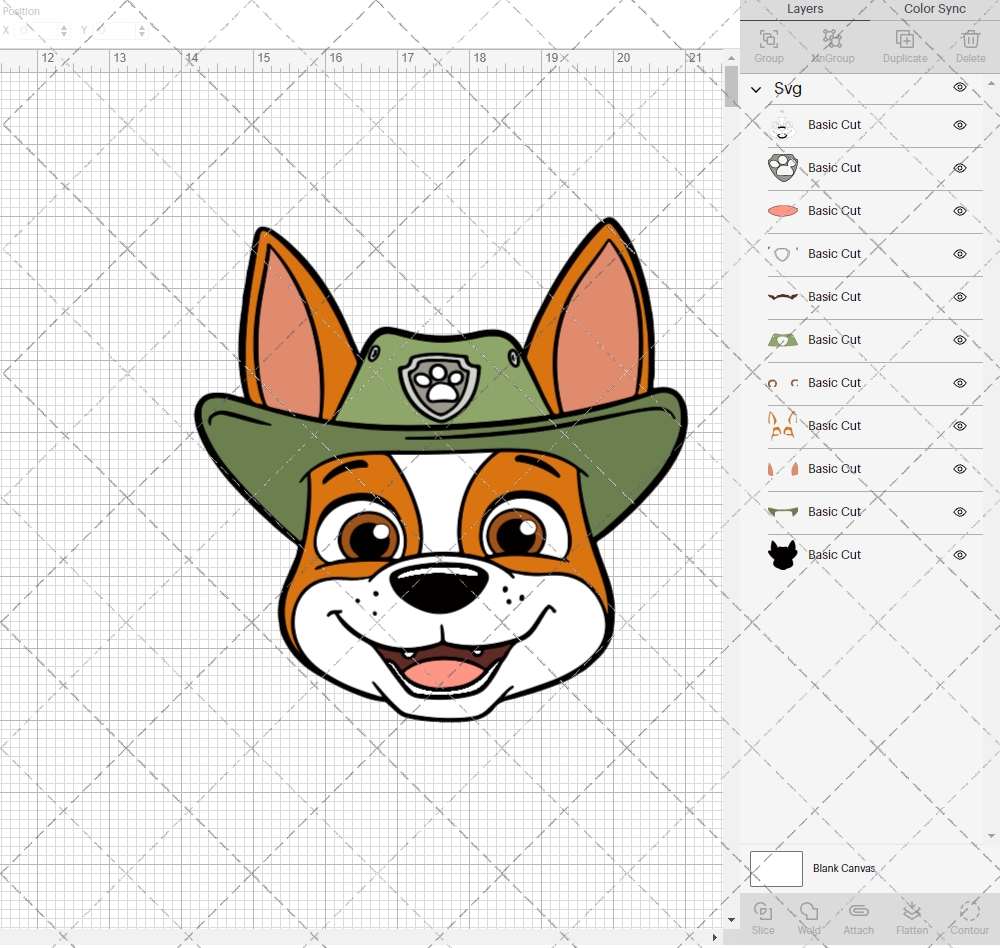Toggle visibility of the whole Svg group
Image resolution: width=1000 pixels, height=948 pixels.
[960, 87]
